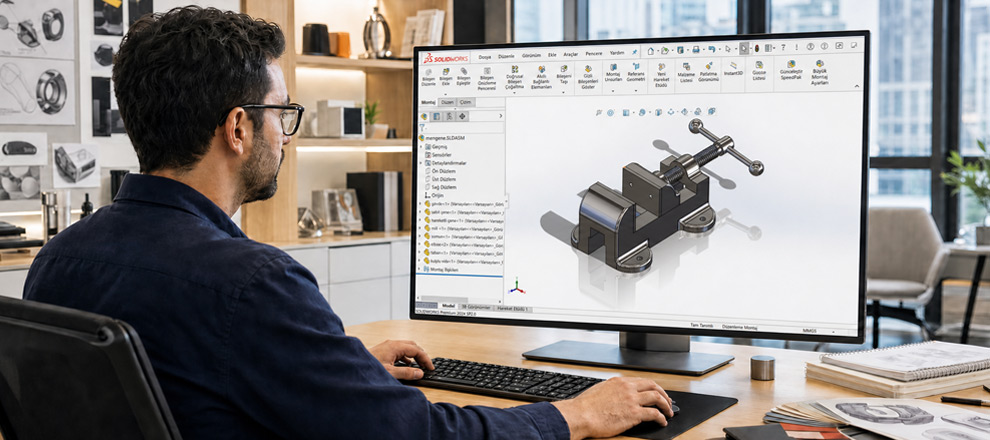Click the SOLIDWORKS logo
Image resolution: width=990 pixels, height=440 pixels.
(445, 58)
